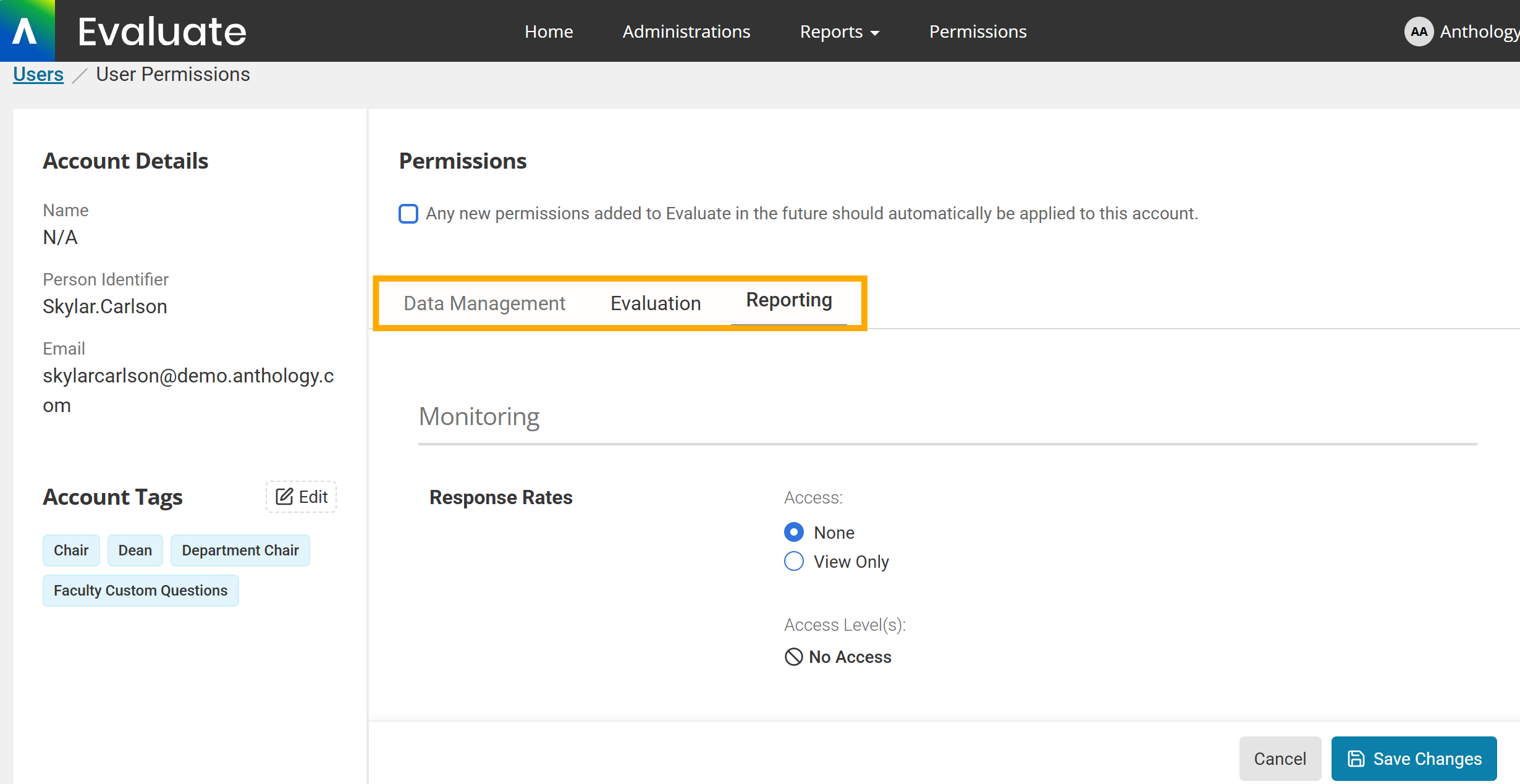Viewport: 1520px width, 784px height.
Task: Click the save disk icon on Save Changes button
Action: tap(1356, 758)
